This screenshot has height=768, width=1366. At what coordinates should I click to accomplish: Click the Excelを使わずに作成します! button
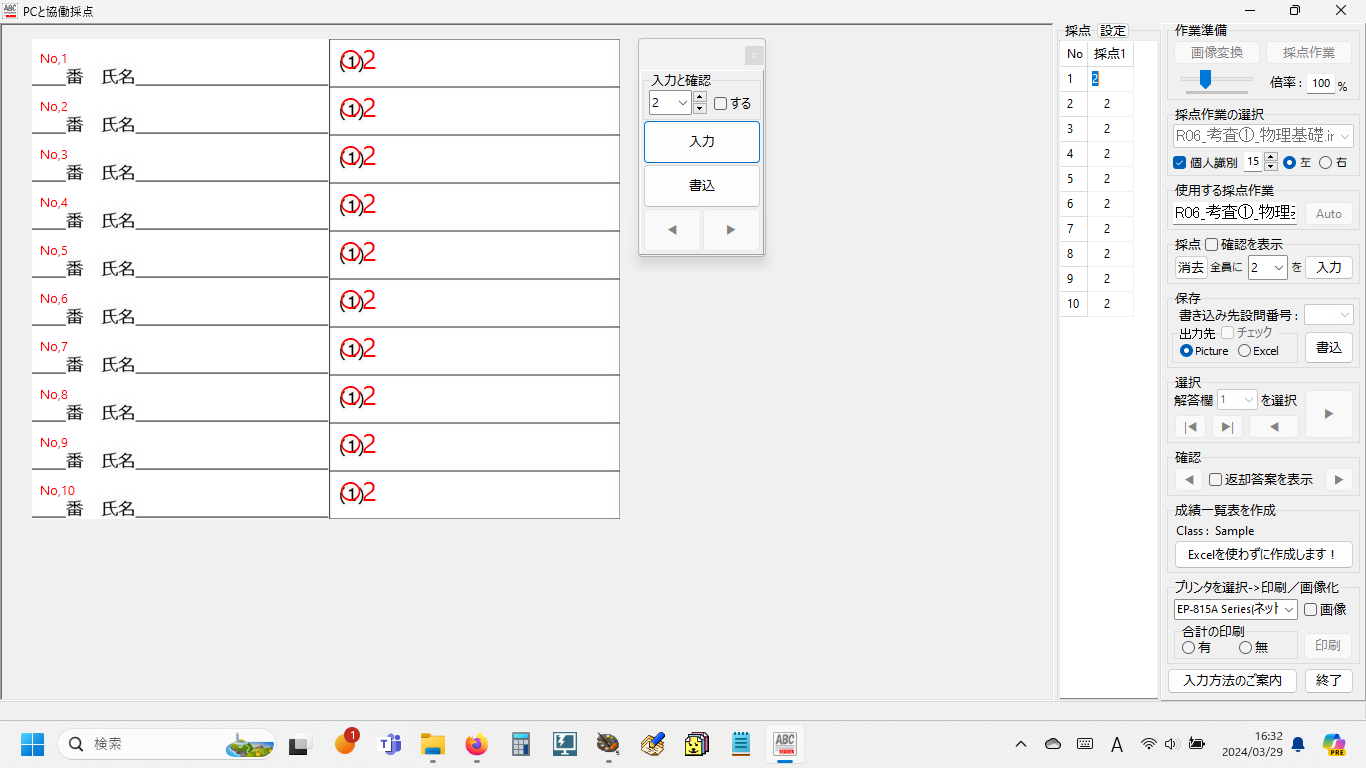point(1263,555)
